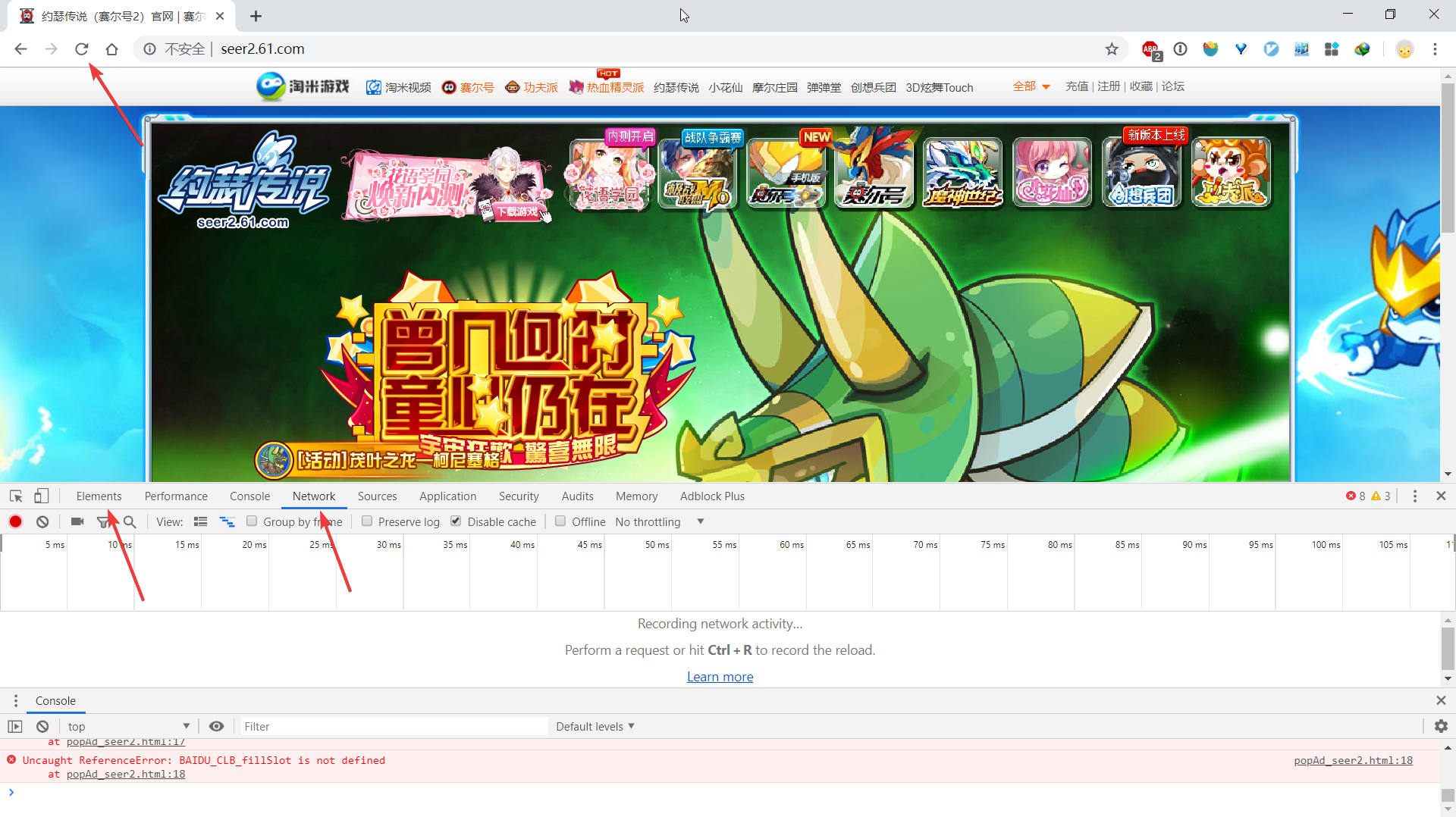This screenshot has width=1456, height=817.
Task: Toggle the network filter funnel icon
Action: tap(104, 521)
